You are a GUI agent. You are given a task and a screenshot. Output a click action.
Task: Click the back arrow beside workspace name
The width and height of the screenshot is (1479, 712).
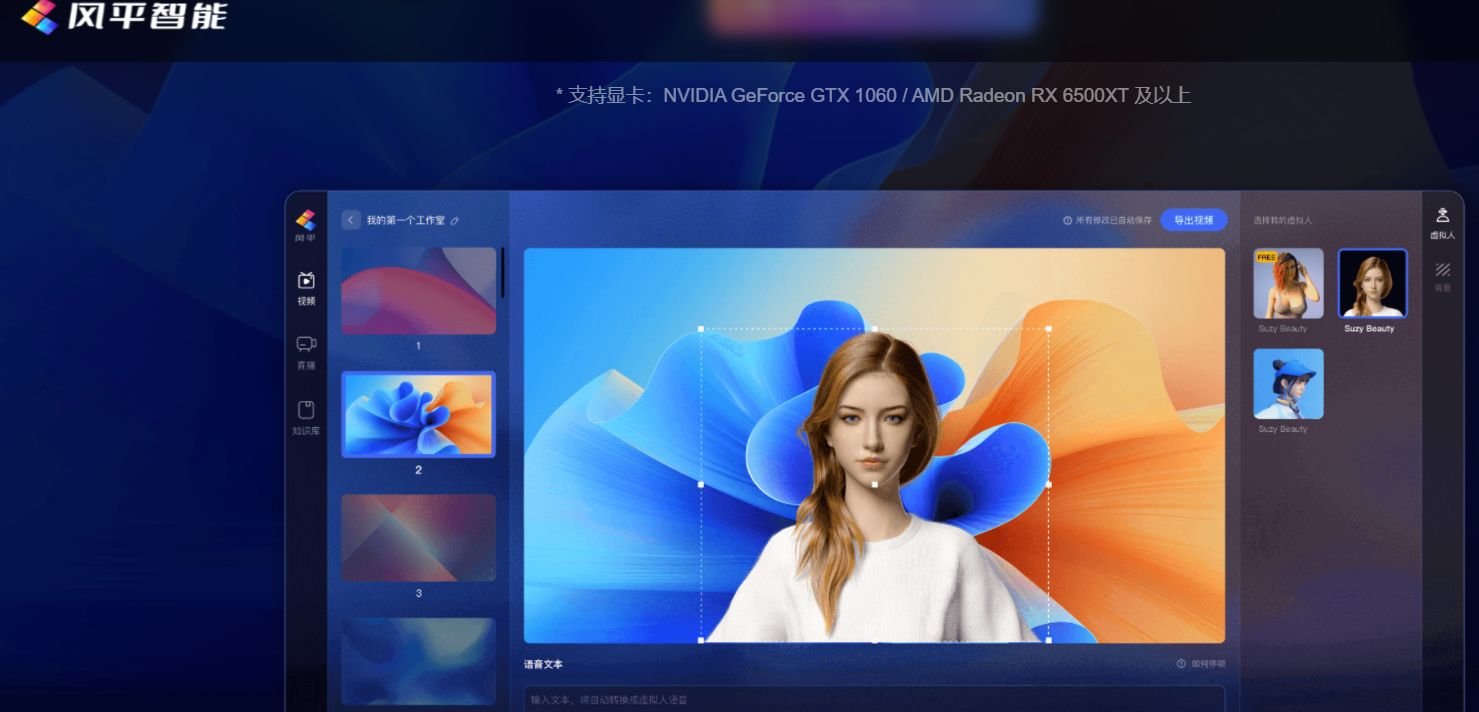tap(351, 220)
